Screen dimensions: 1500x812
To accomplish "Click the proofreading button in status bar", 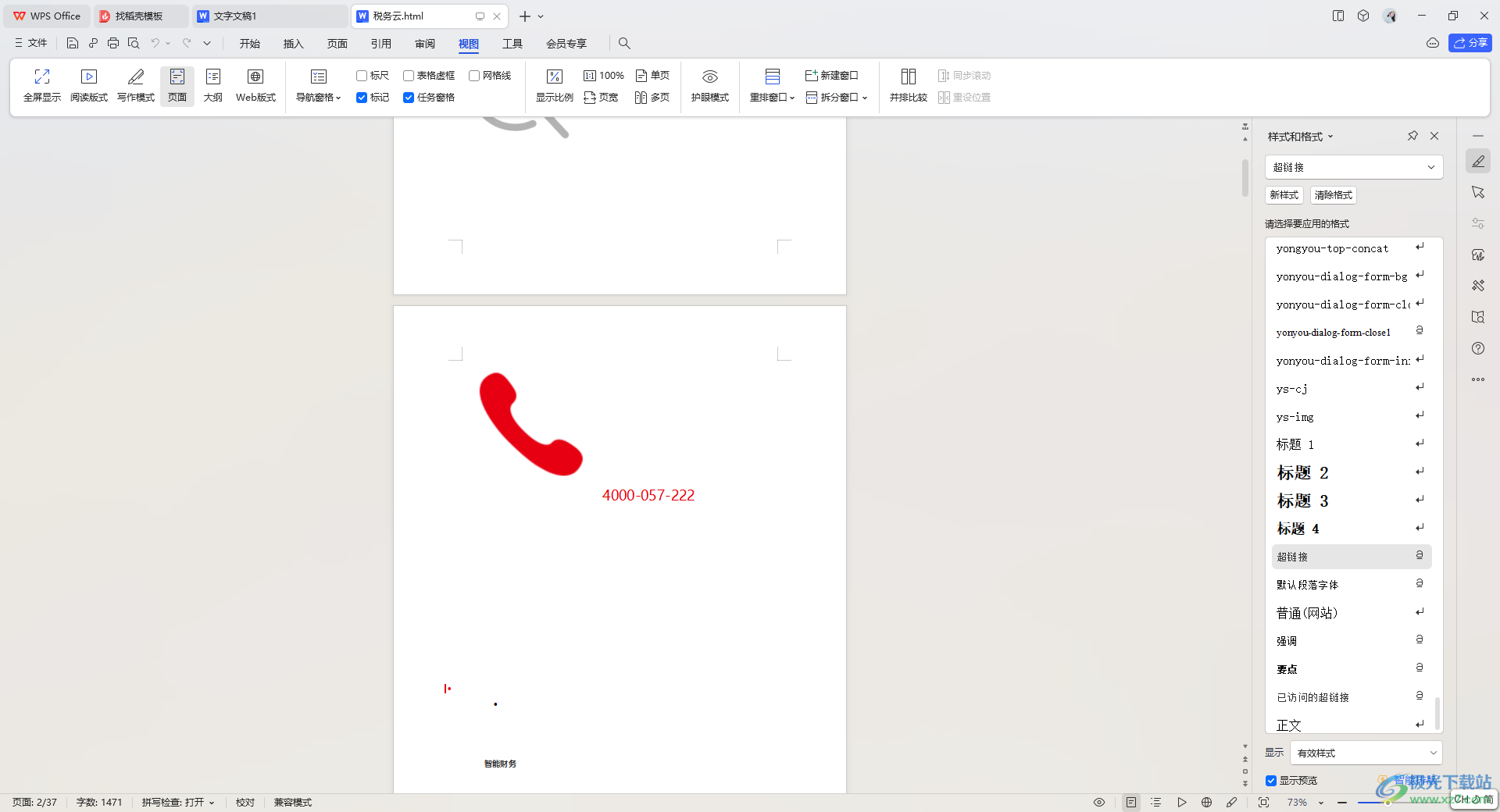I will 245,803.
